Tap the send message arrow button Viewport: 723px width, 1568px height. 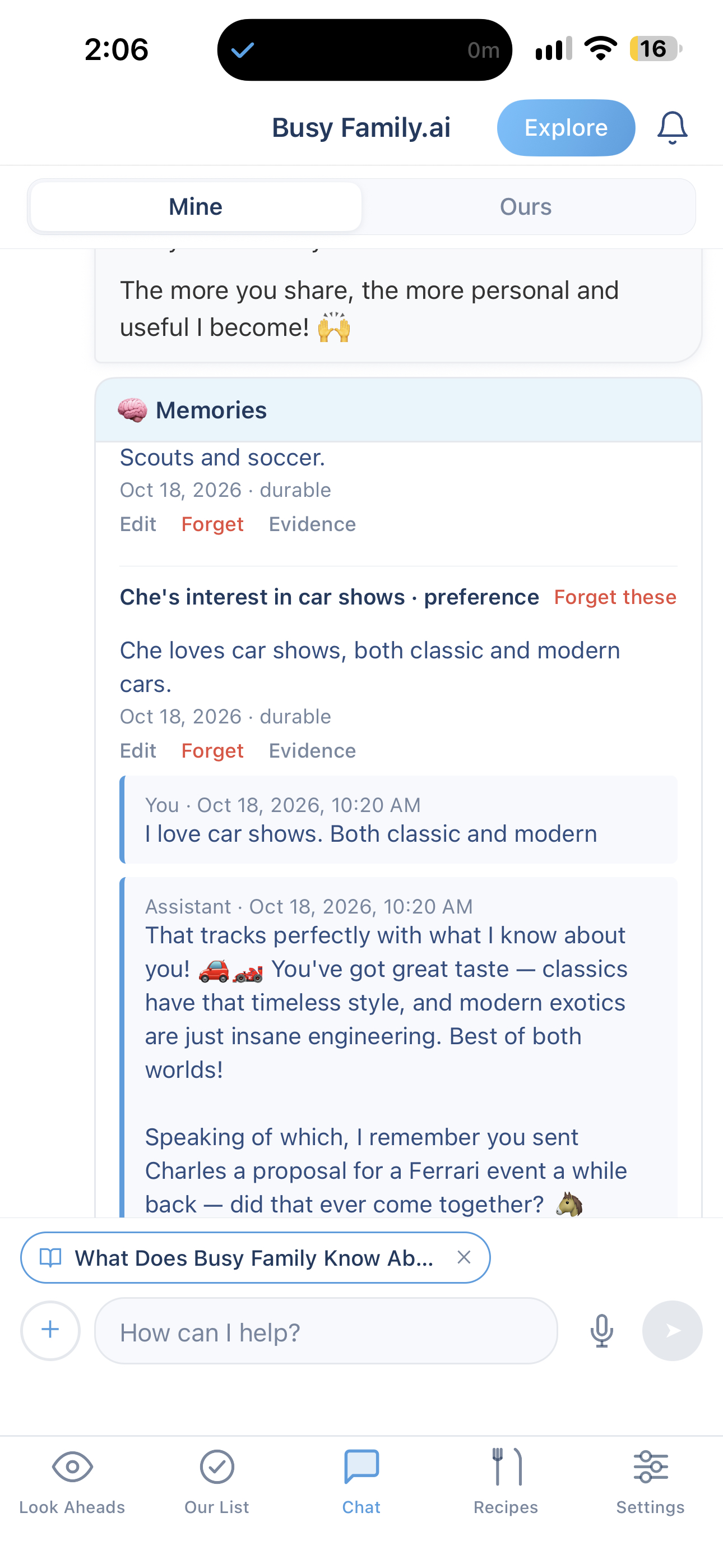tap(672, 1331)
